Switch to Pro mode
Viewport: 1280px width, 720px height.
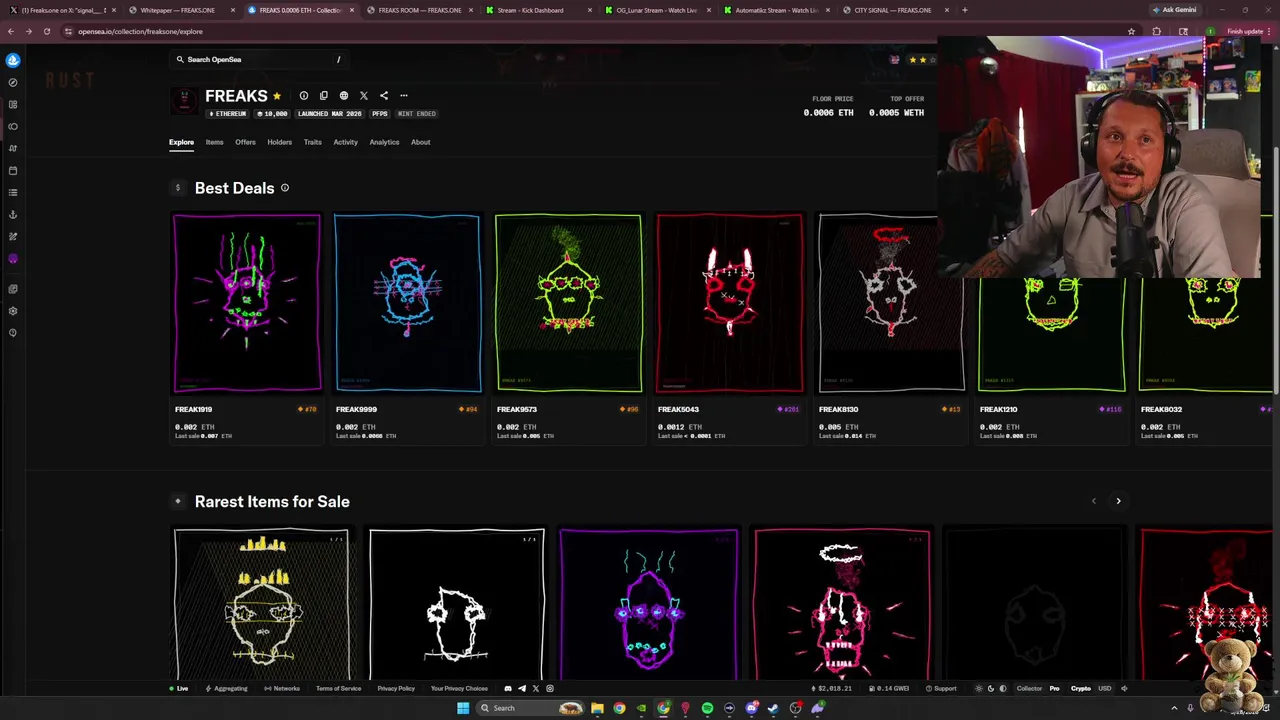point(1054,688)
